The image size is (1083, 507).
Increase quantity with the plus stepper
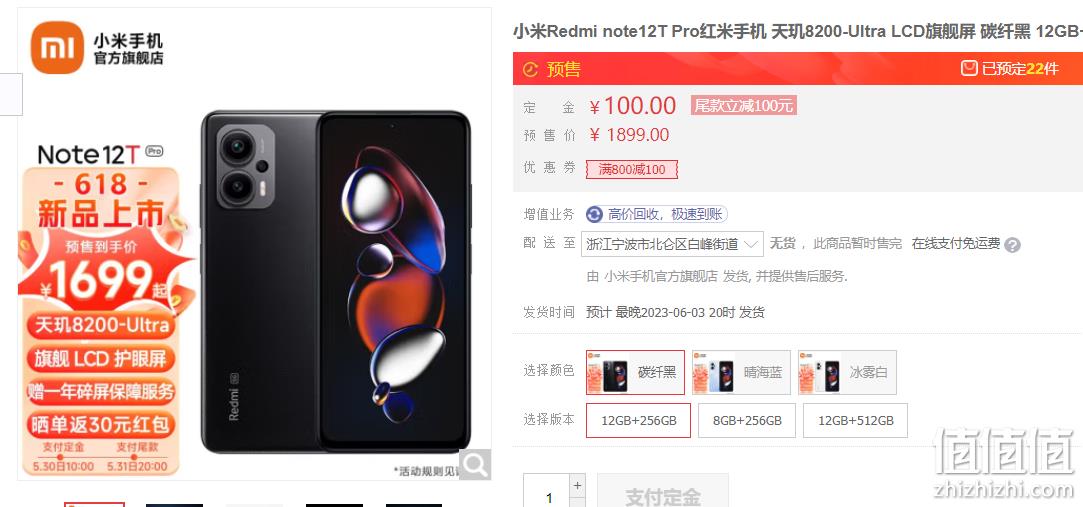(x=578, y=484)
